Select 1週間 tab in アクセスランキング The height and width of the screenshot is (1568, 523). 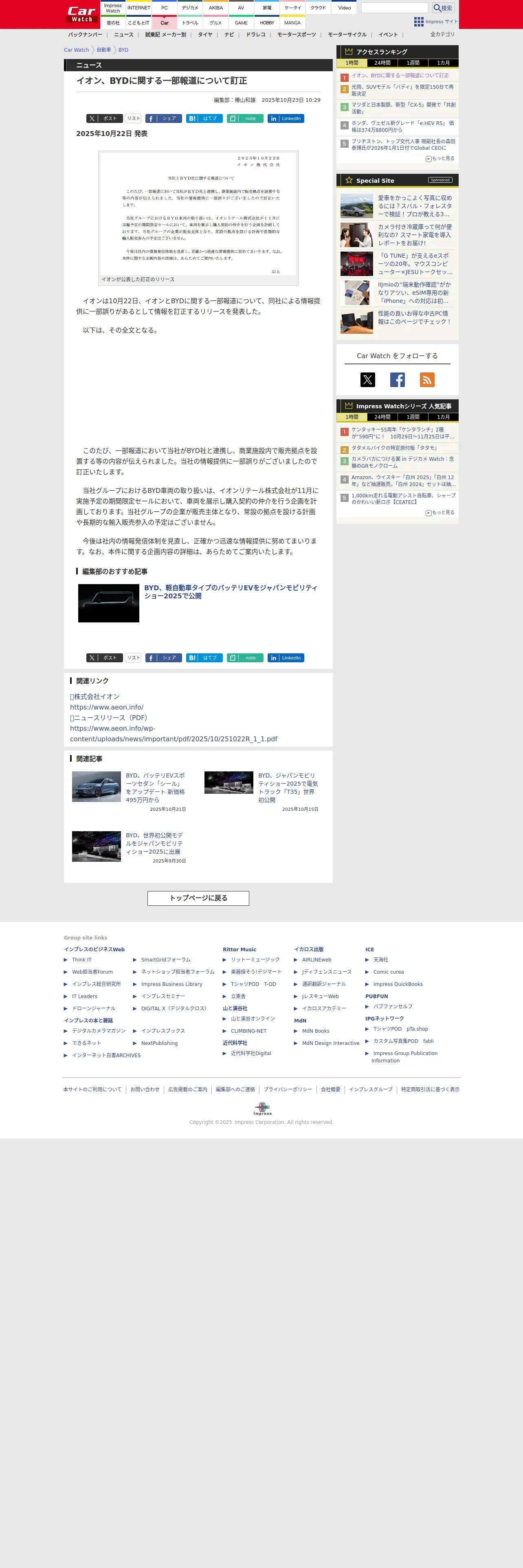click(x=413, y=63)
